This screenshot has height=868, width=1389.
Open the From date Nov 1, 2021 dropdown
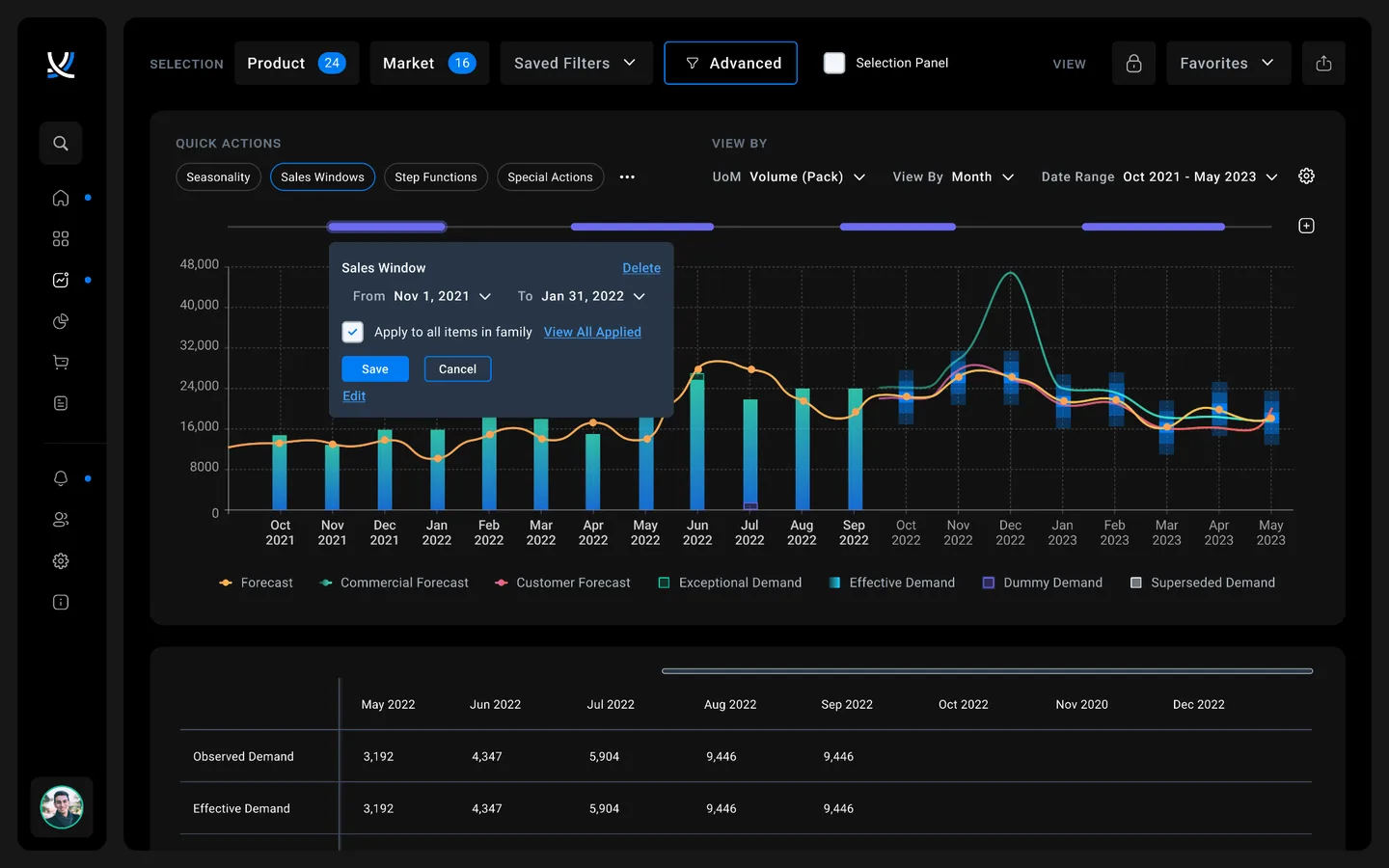[x=443, y=296]
